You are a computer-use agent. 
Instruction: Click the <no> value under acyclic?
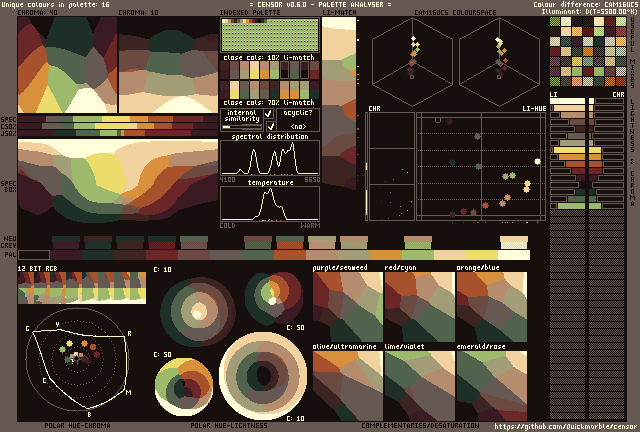pos(298,126)
